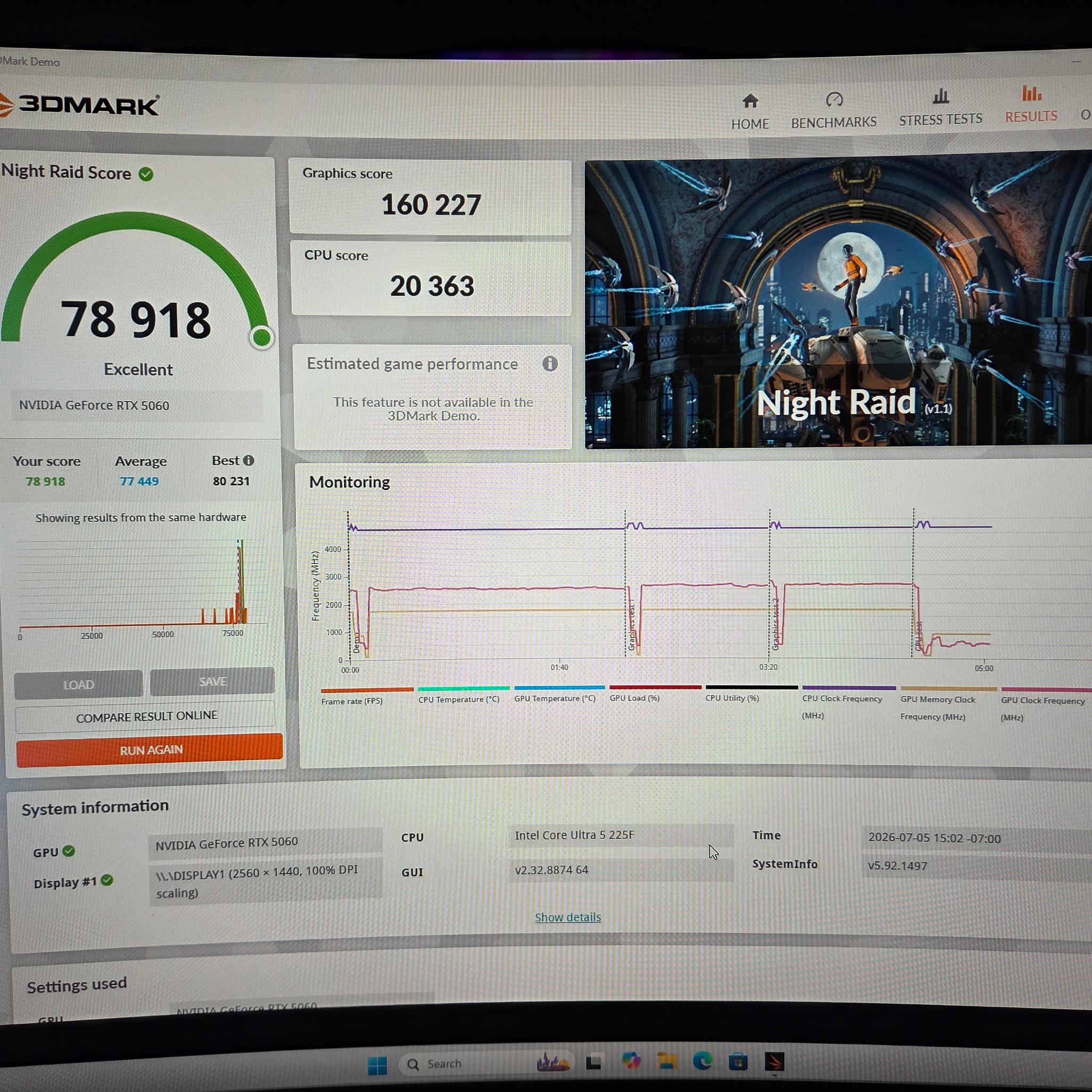Screen dimensions: 1092x1092
Task: Open the Home tab icon
Action: (x=750, y=101)
